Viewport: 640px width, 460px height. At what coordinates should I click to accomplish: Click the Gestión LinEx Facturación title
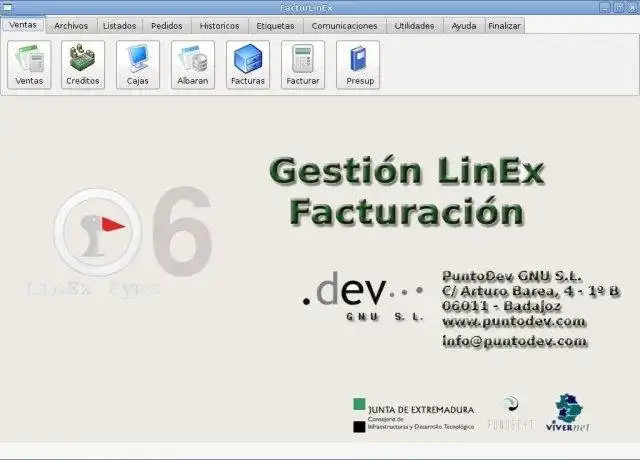click(x=407, y=191)
